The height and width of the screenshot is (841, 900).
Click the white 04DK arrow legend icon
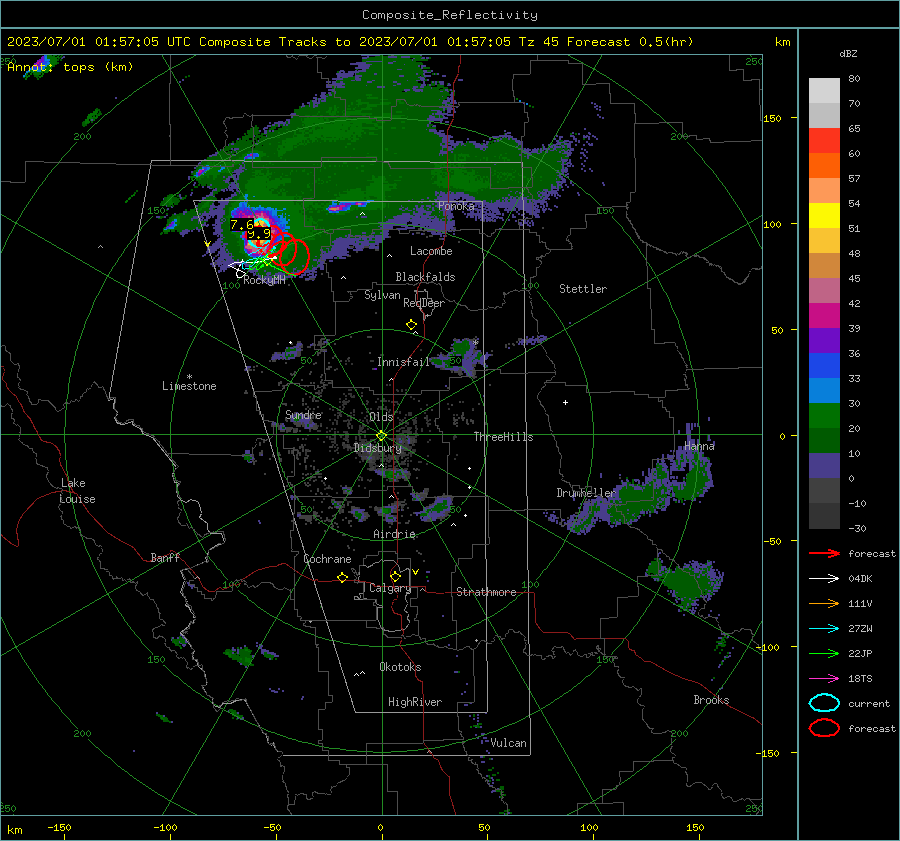(x=824, y=578)
